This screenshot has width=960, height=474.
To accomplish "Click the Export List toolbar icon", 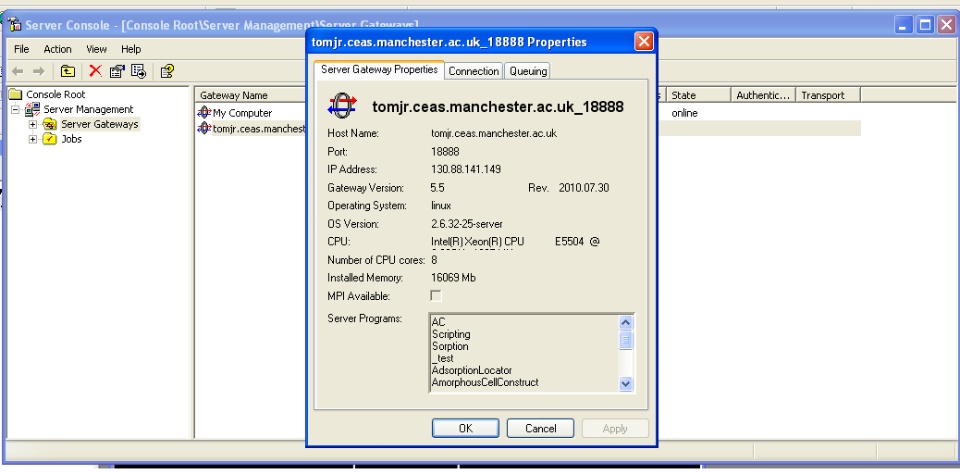I will click(138, 72).
